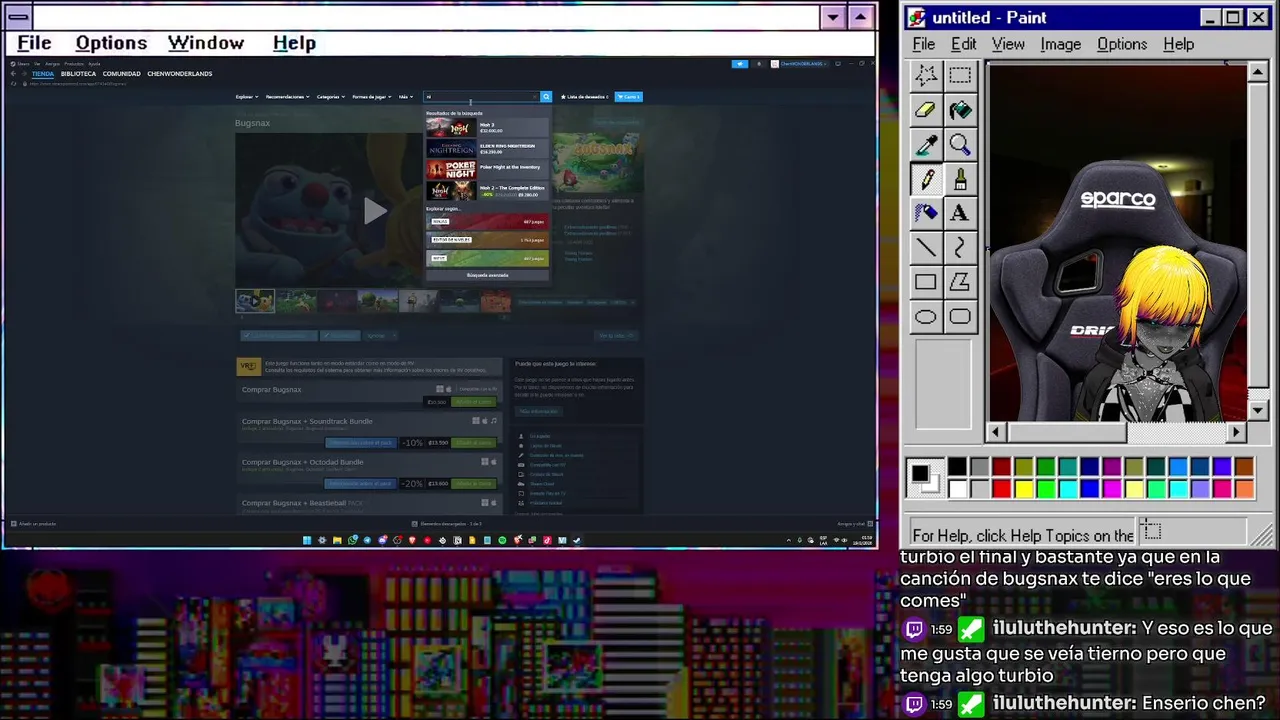Screen dimensions: 1280x720
Task: Pick the magenta color swatch in Paint palette
Action: (1111, 488)
